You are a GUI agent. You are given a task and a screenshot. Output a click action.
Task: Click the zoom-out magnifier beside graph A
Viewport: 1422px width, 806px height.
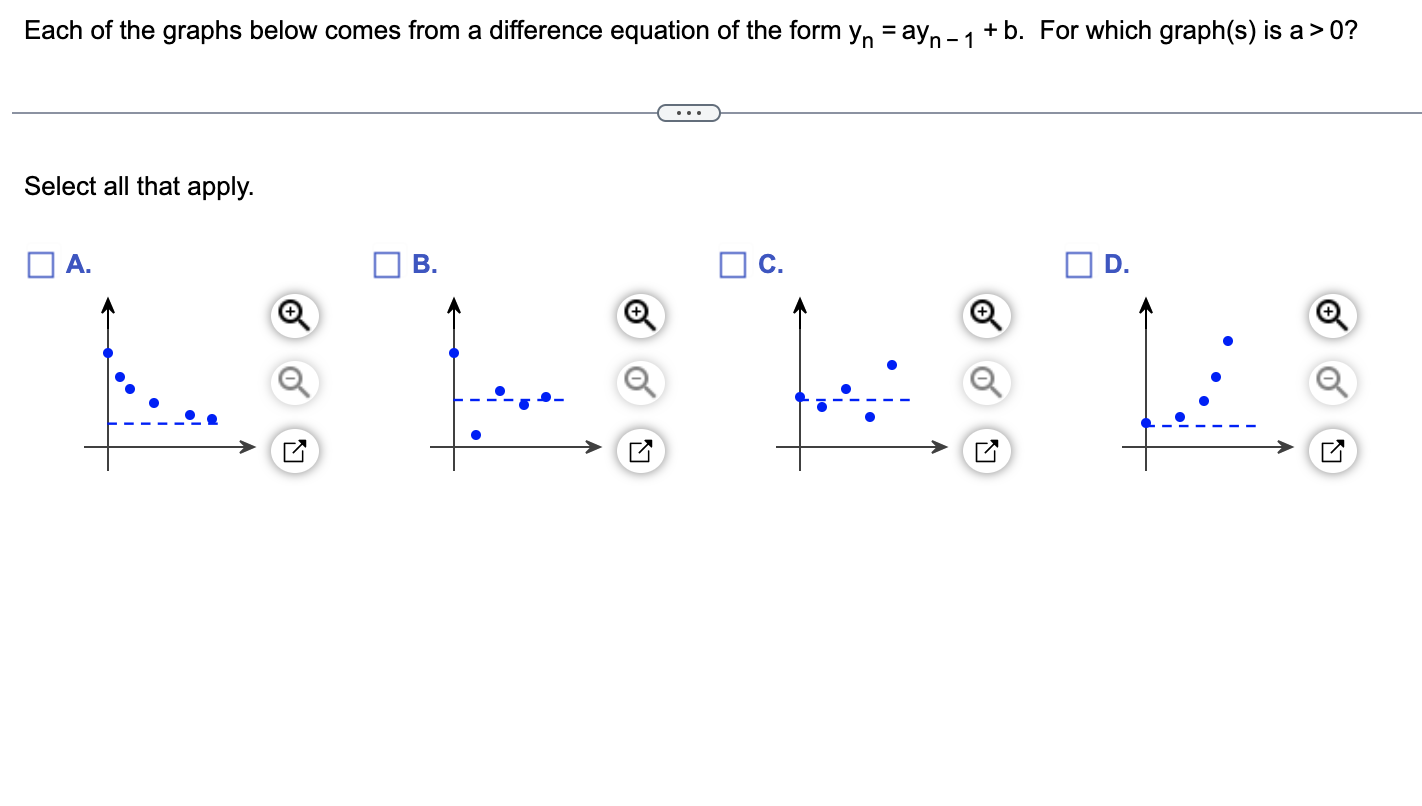[x=294, y=382]
